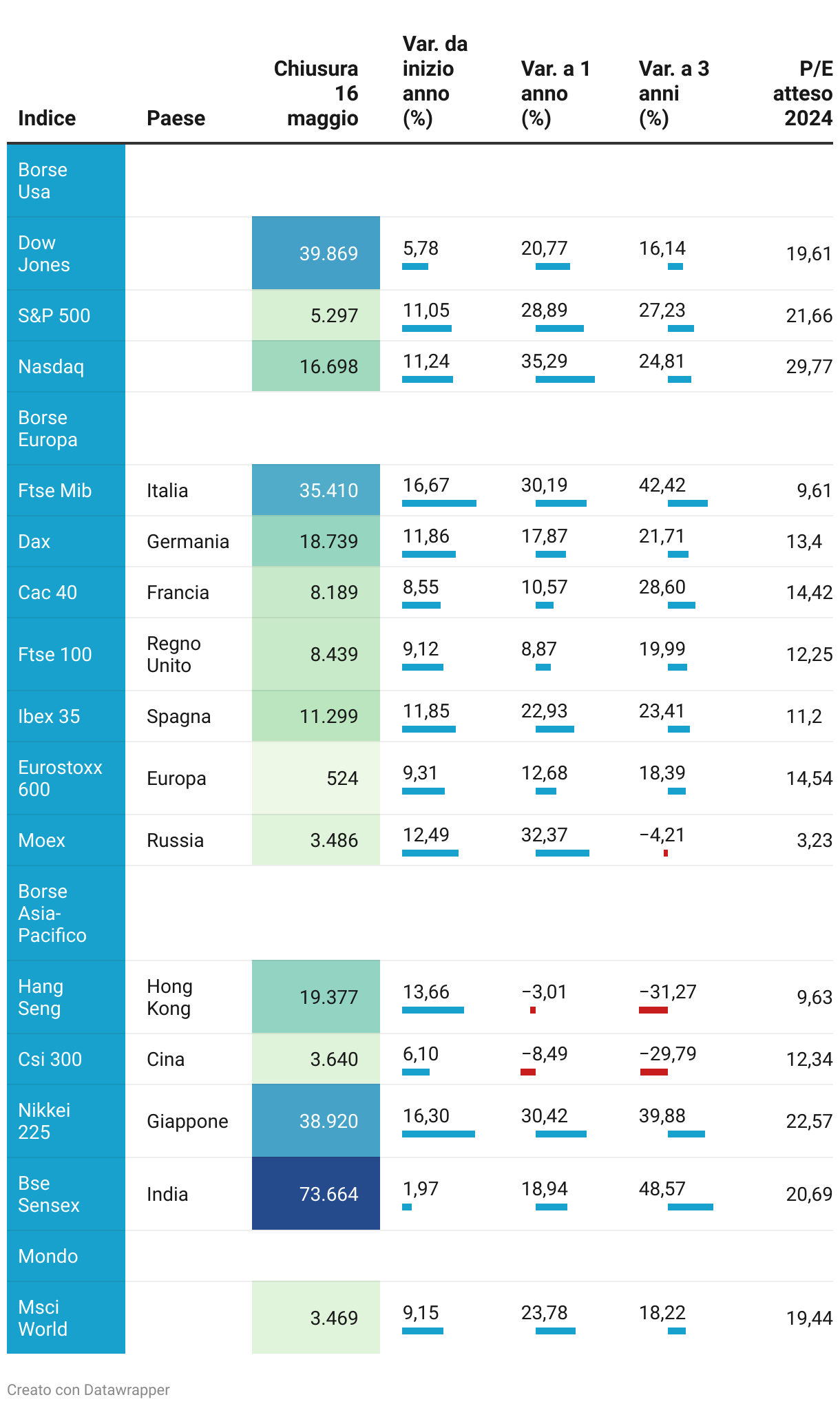Click the red bar under −31,27
The image size is (840, 1406).
pyautogui.click(x=653, y=1010)
